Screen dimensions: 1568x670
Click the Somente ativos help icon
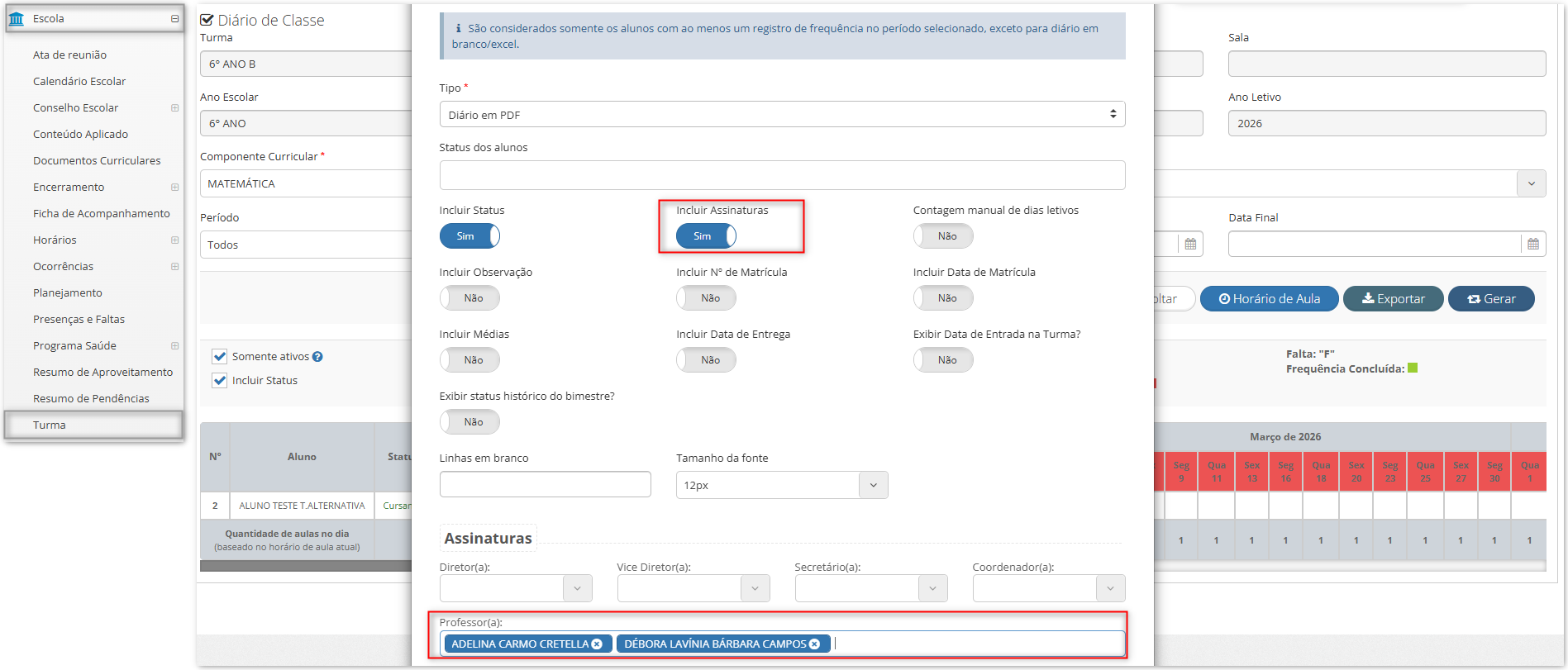(317, 357)
